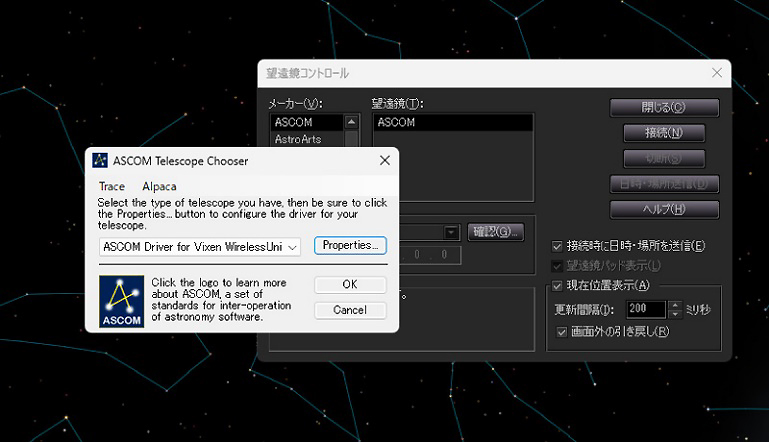Click the 確認(G)... button

pyautogui.click(x=495, y=232)
